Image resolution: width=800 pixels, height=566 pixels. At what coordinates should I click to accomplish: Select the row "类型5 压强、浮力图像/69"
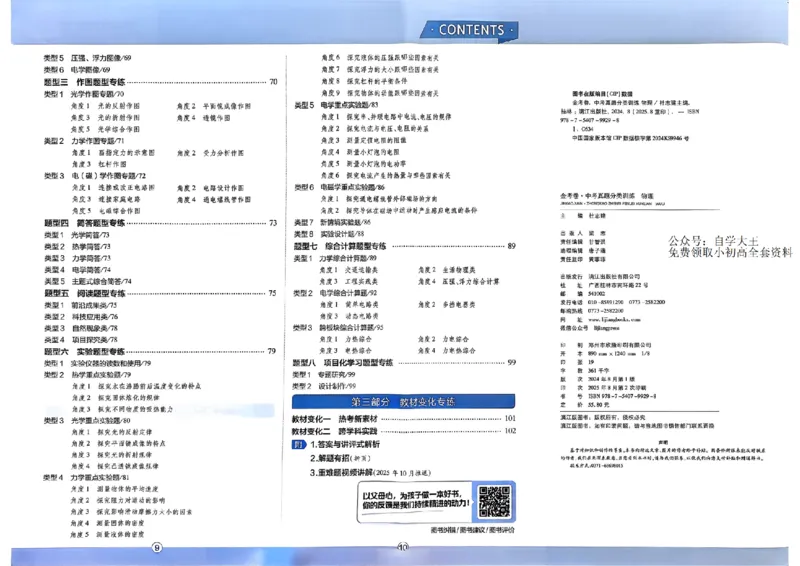pyautogui.click(x=87, y=58)
